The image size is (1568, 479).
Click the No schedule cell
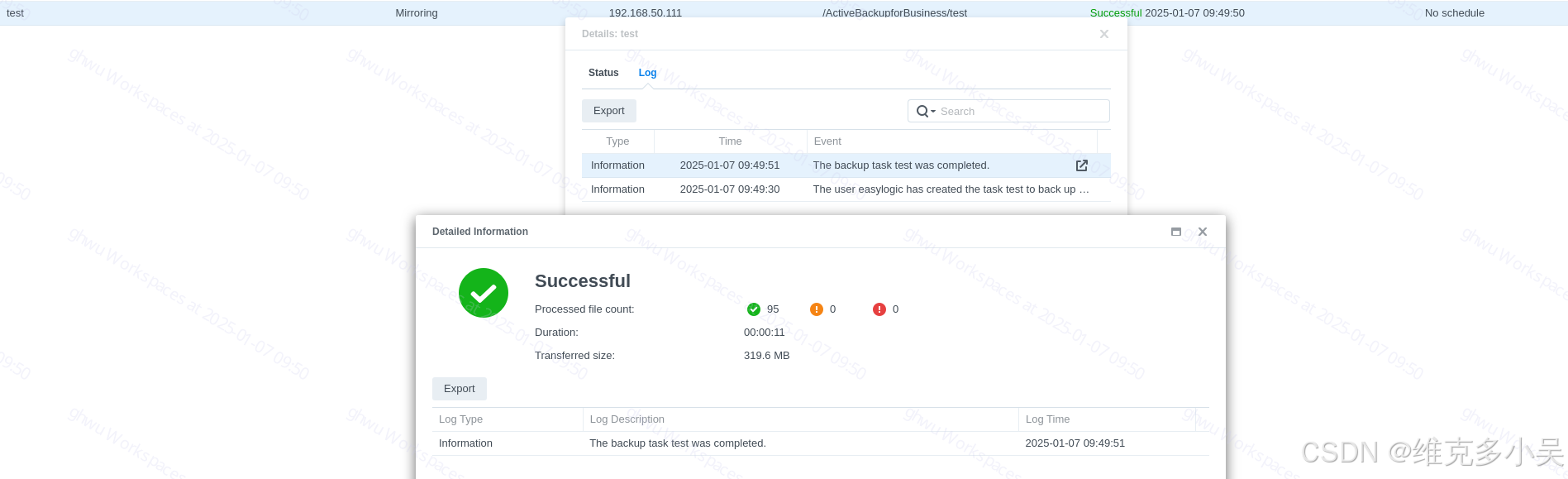(1455, 13)
